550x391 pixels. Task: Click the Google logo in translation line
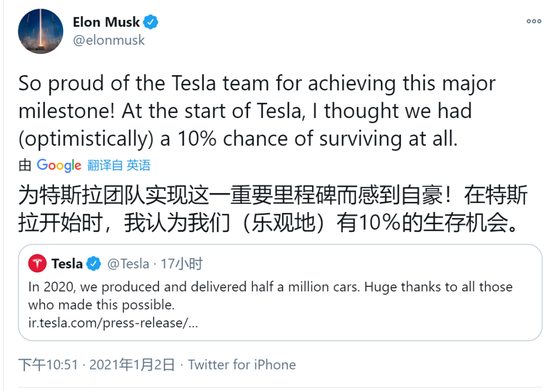(59, 165)
